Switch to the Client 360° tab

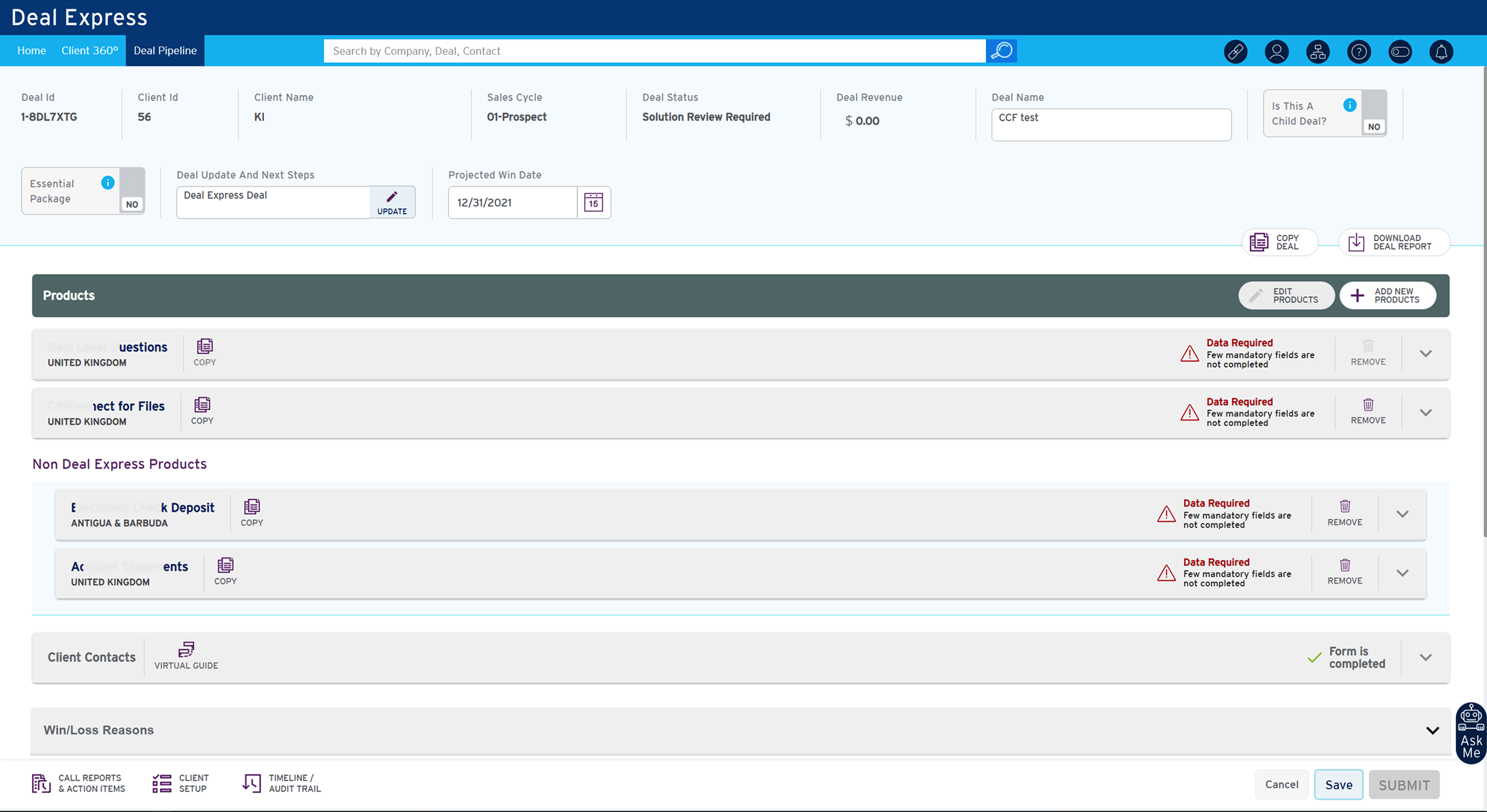tap(90, 50)
